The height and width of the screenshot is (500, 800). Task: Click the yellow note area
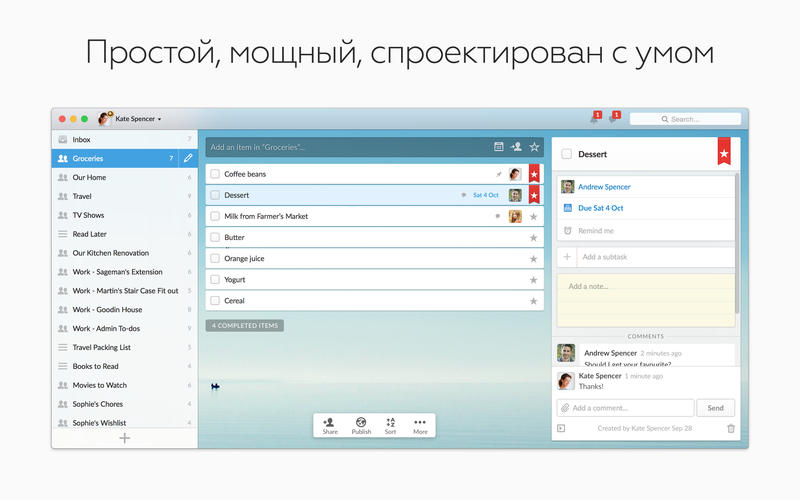point(647,300)
